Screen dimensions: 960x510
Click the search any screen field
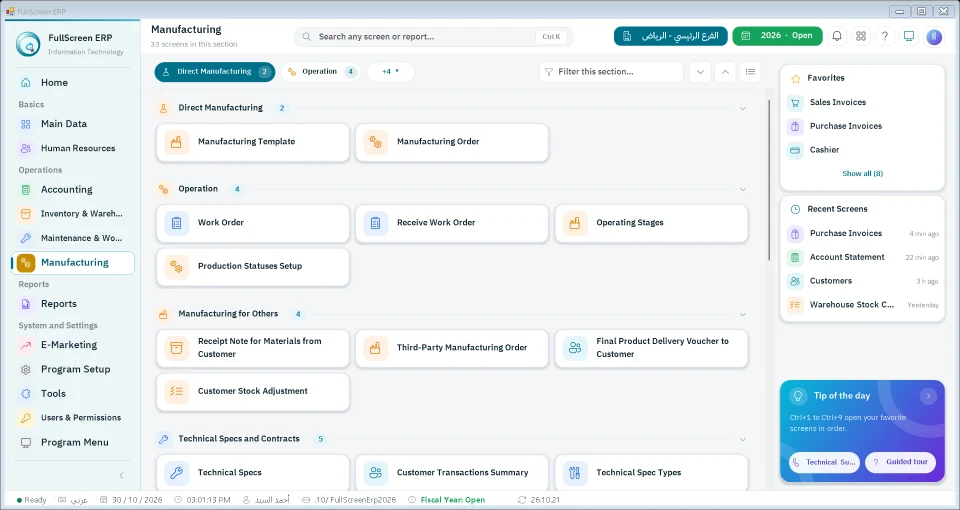coord(433,37)
